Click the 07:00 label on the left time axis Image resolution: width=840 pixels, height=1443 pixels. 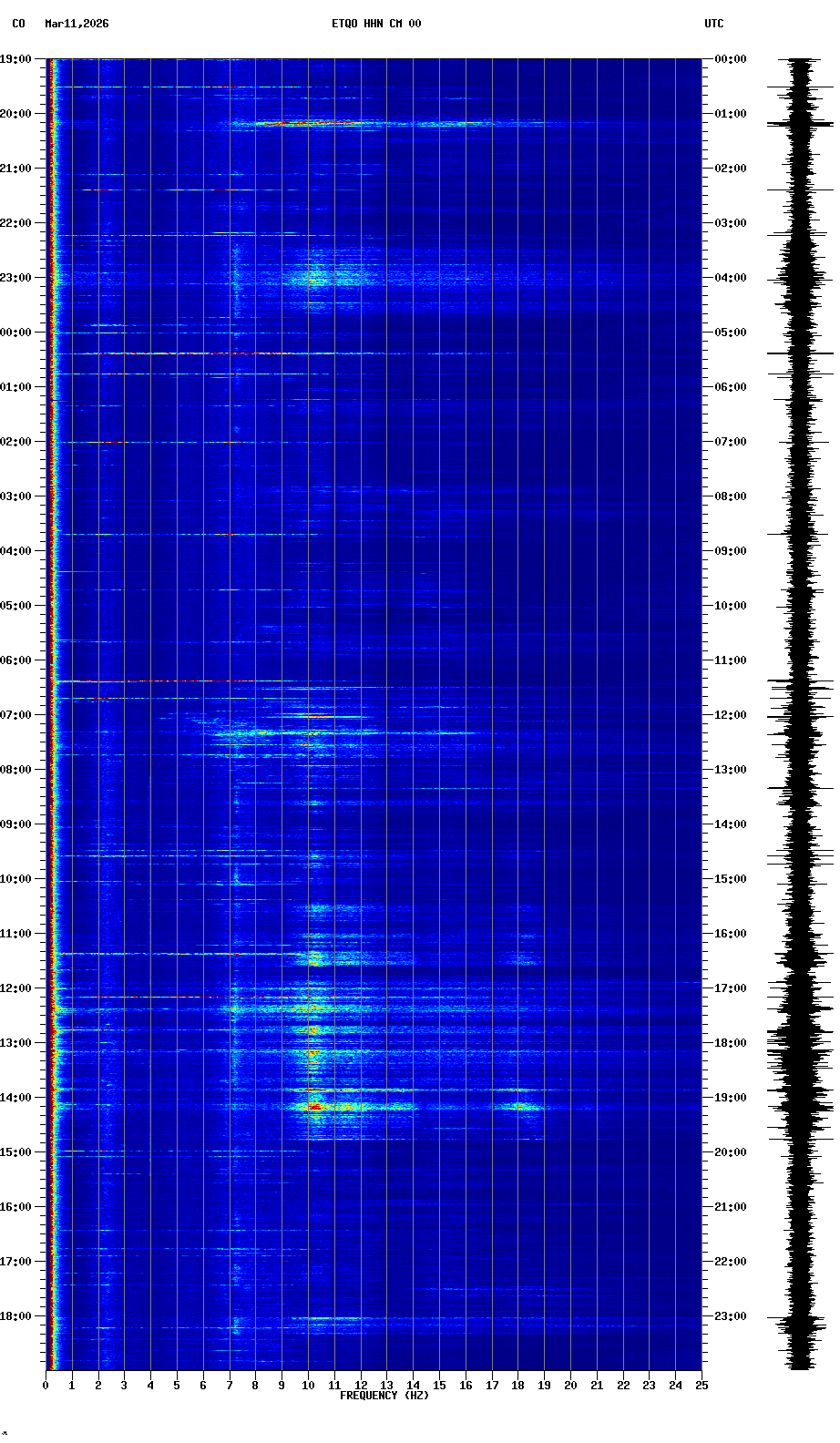(x=15, y=715)
